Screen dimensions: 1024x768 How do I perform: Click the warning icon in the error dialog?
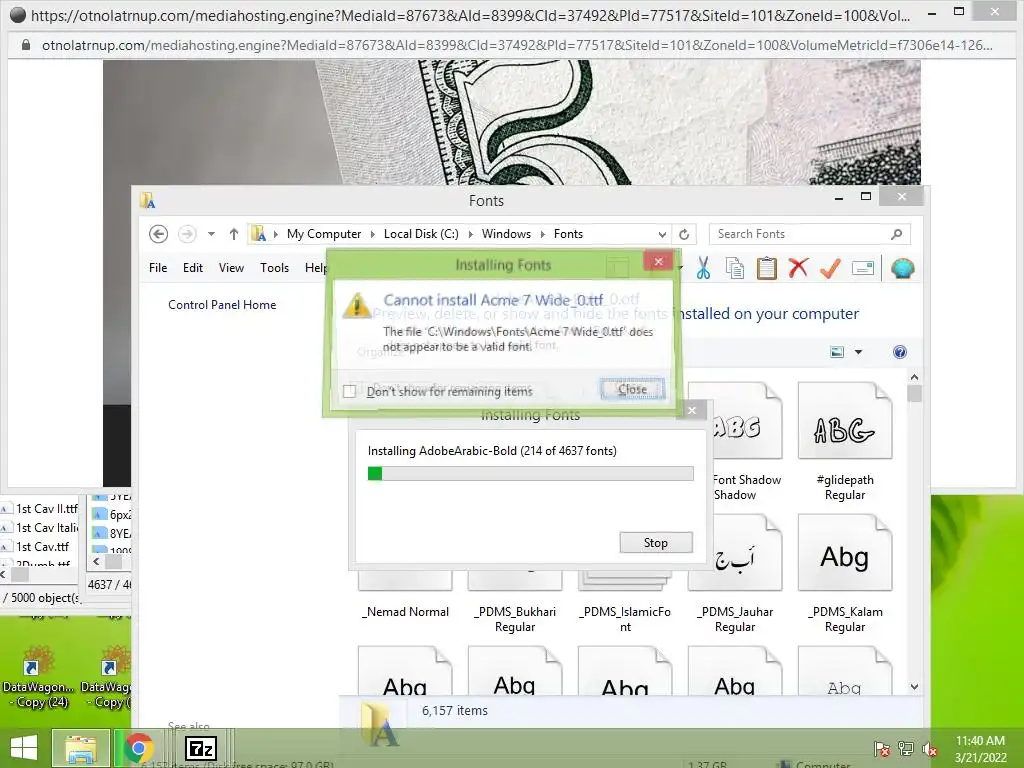357,305
